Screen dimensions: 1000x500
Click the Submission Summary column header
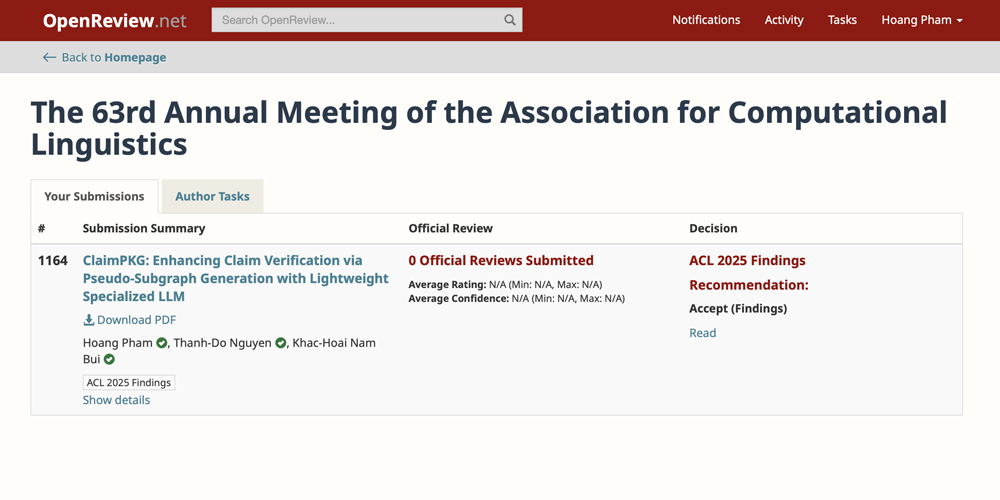pos(144,228)
